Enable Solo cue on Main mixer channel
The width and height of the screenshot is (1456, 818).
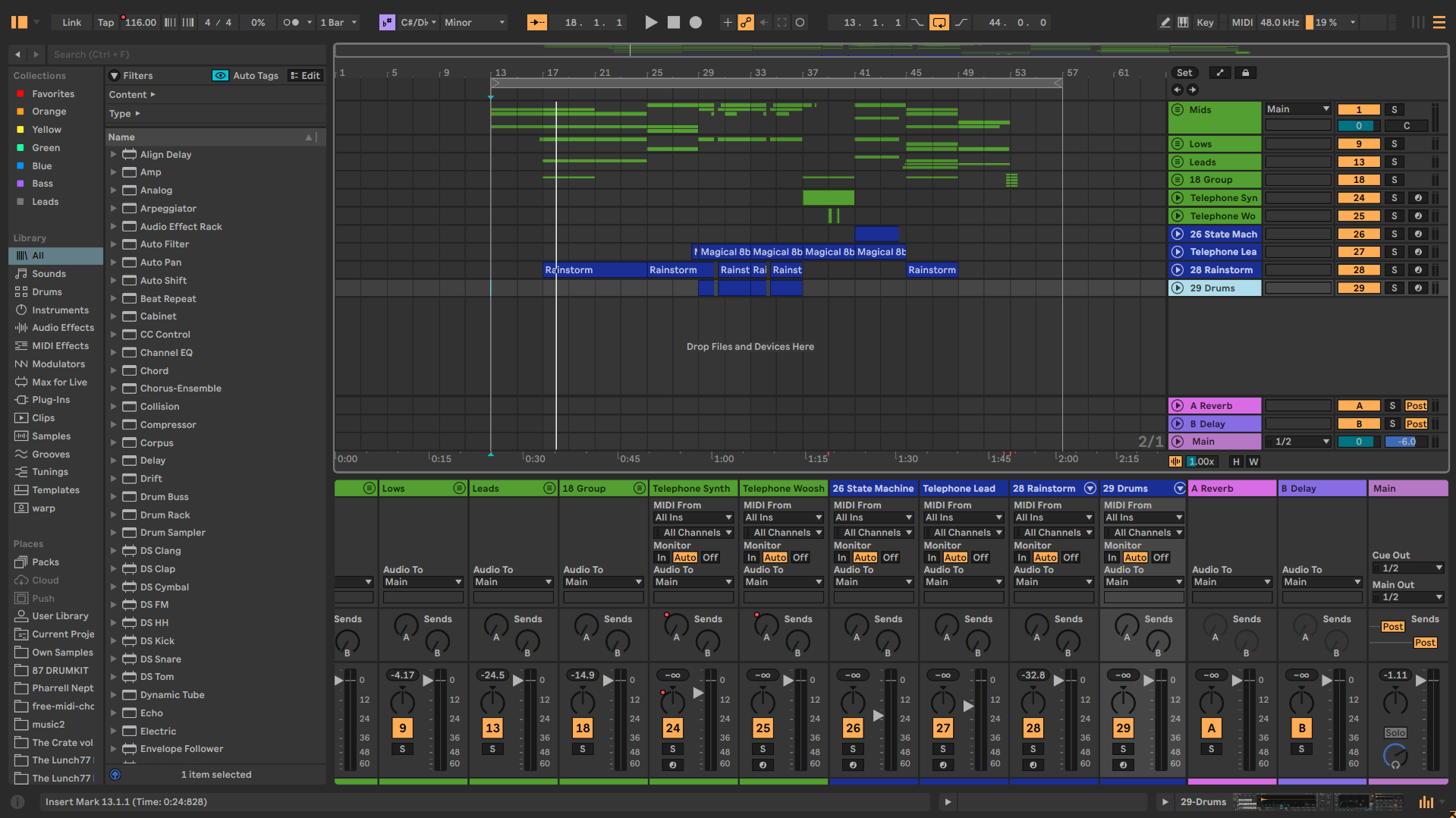pyautogui.click(x=1395, y=733)
